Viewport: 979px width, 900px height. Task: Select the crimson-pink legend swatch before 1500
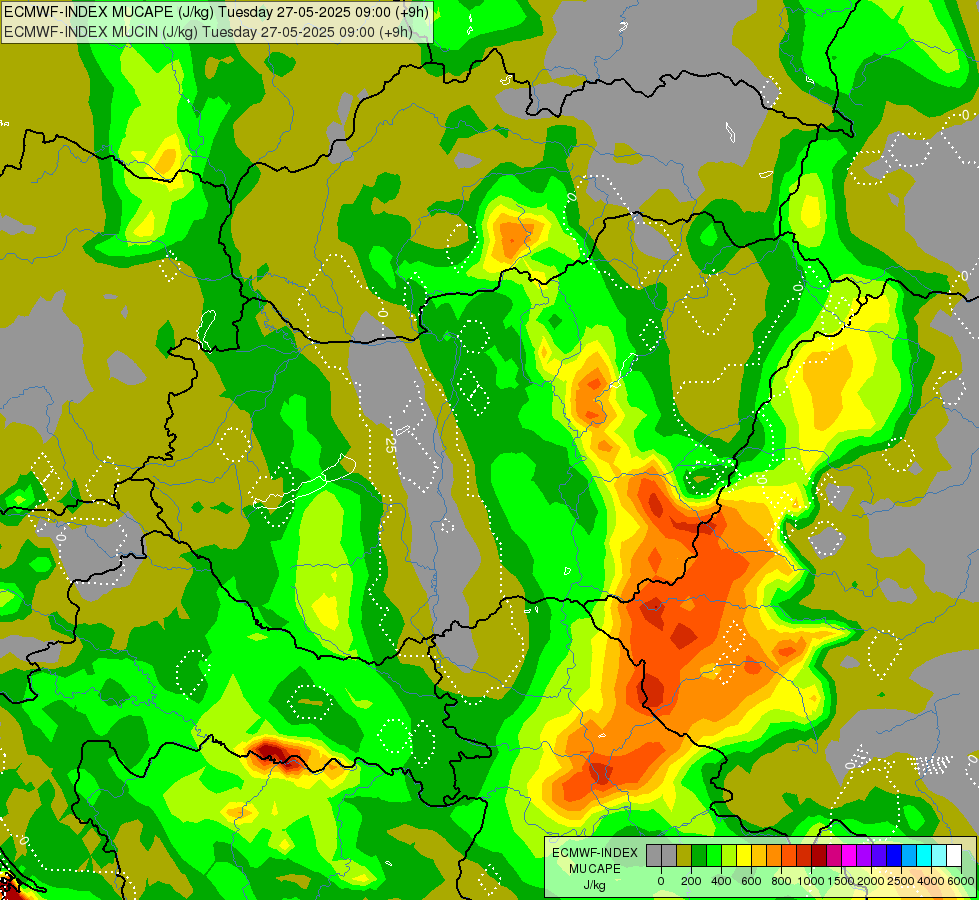click(x=835, y=855)
